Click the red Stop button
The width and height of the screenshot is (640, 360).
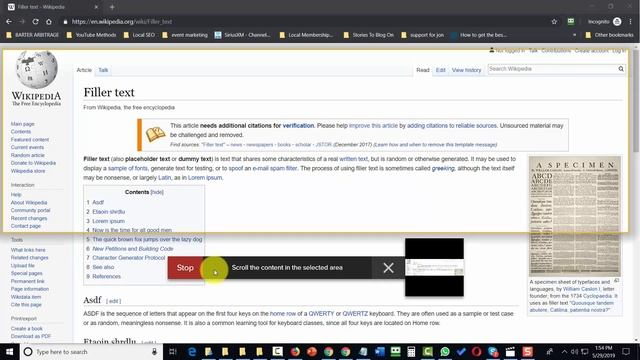(185, 268)
